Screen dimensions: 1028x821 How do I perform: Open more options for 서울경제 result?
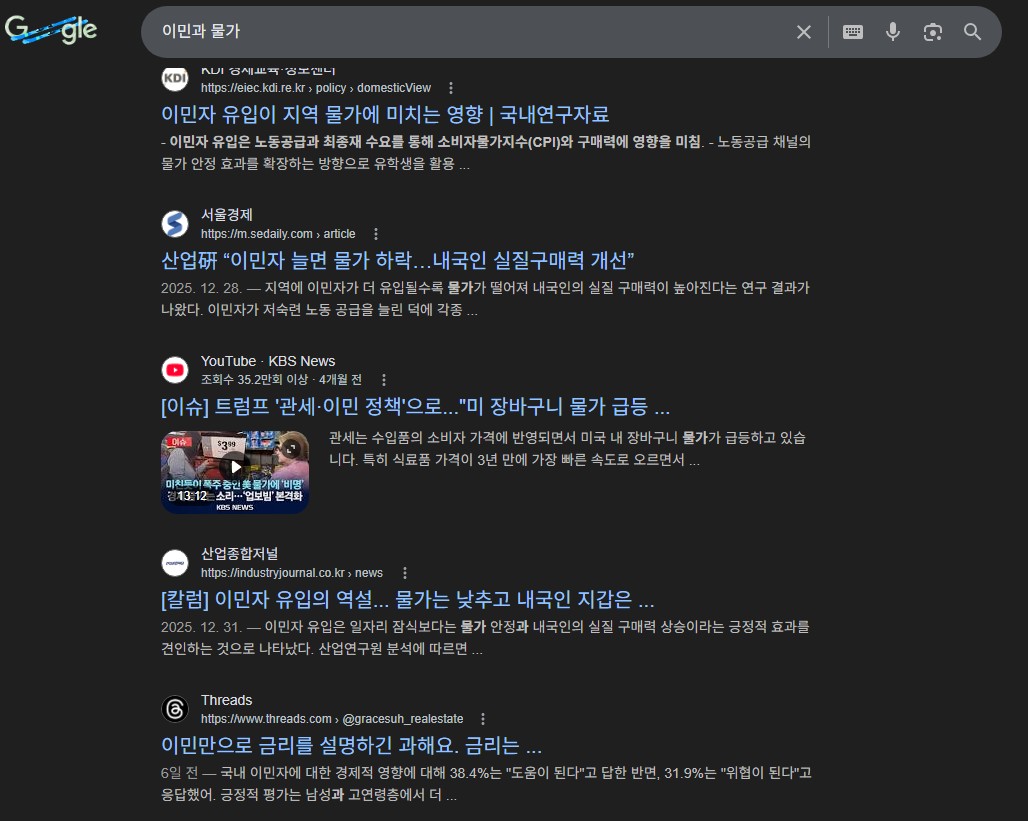tap(376, 234)
